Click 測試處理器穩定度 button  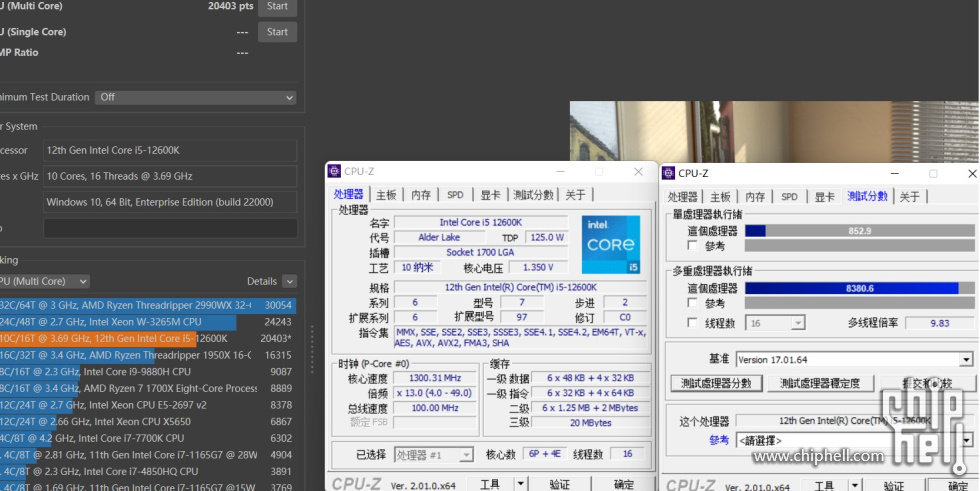(x=820, y=383)
